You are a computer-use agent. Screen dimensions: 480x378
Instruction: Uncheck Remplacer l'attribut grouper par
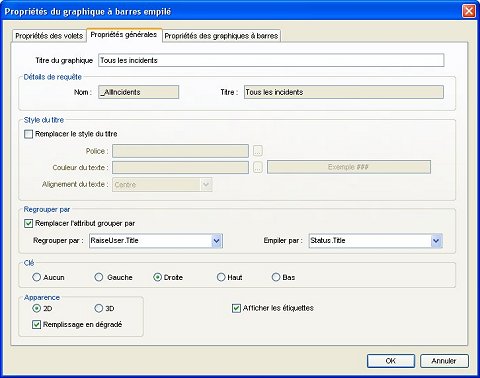29,223
